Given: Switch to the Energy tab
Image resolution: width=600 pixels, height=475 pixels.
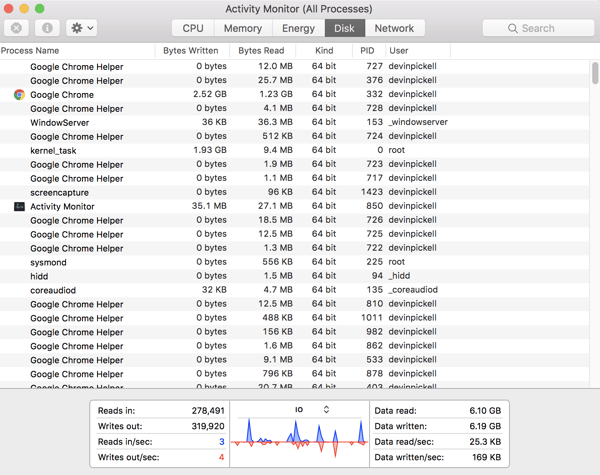Looking at the screenshot, I should [x=298, y=28].
